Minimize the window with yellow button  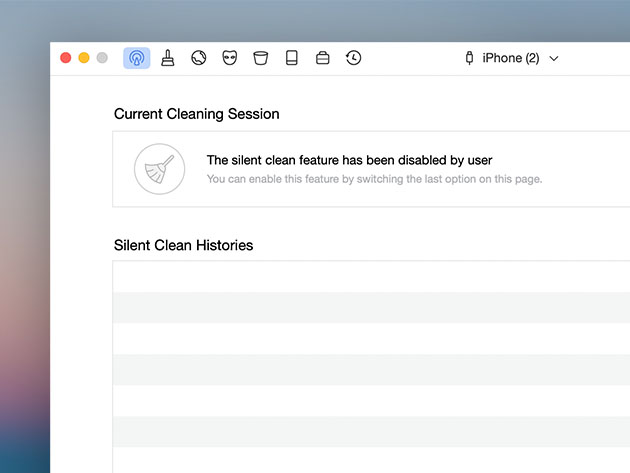tap(84, 58)
